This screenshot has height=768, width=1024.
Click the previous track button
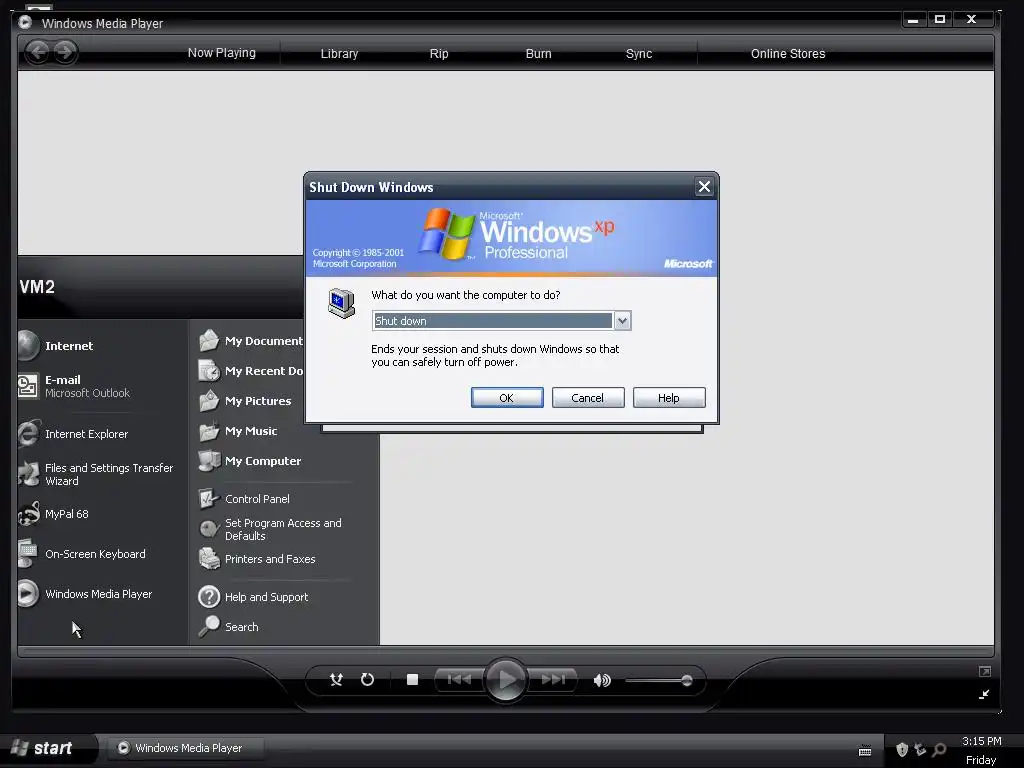pyautogui.click(x=459, y=680)
